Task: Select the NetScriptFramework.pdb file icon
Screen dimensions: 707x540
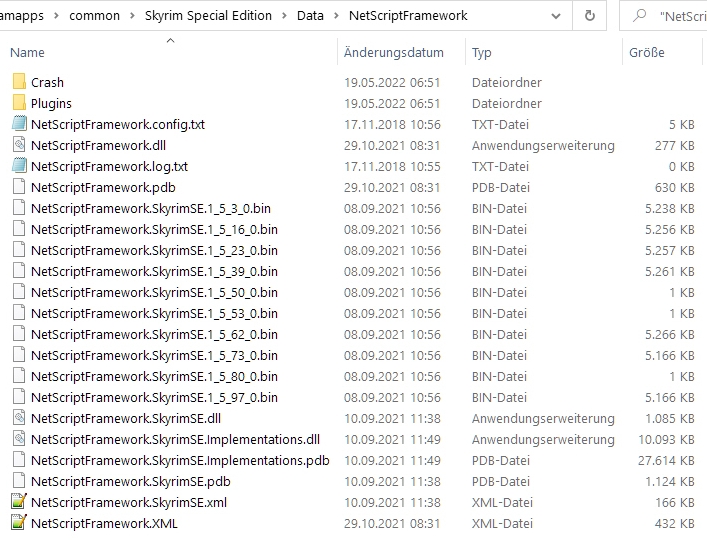Action: pos(19,187)
